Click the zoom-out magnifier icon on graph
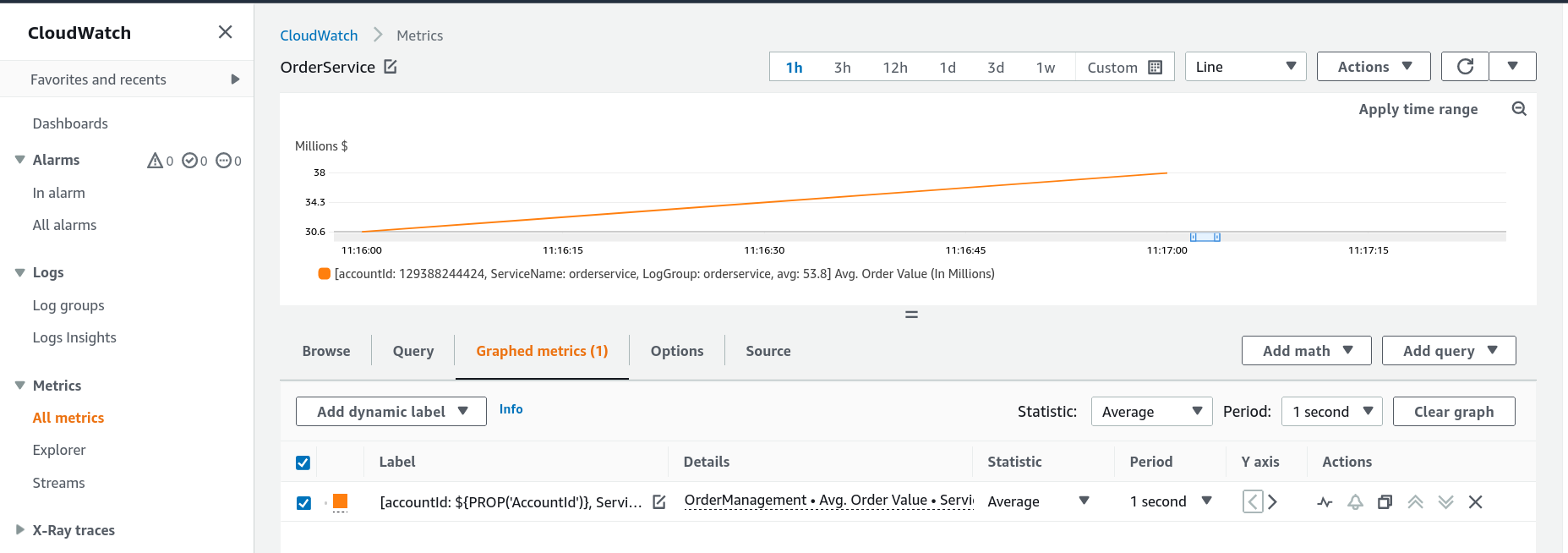Image resolution: width=1568 pixels, height=553 pixels. coord(1519,109)
